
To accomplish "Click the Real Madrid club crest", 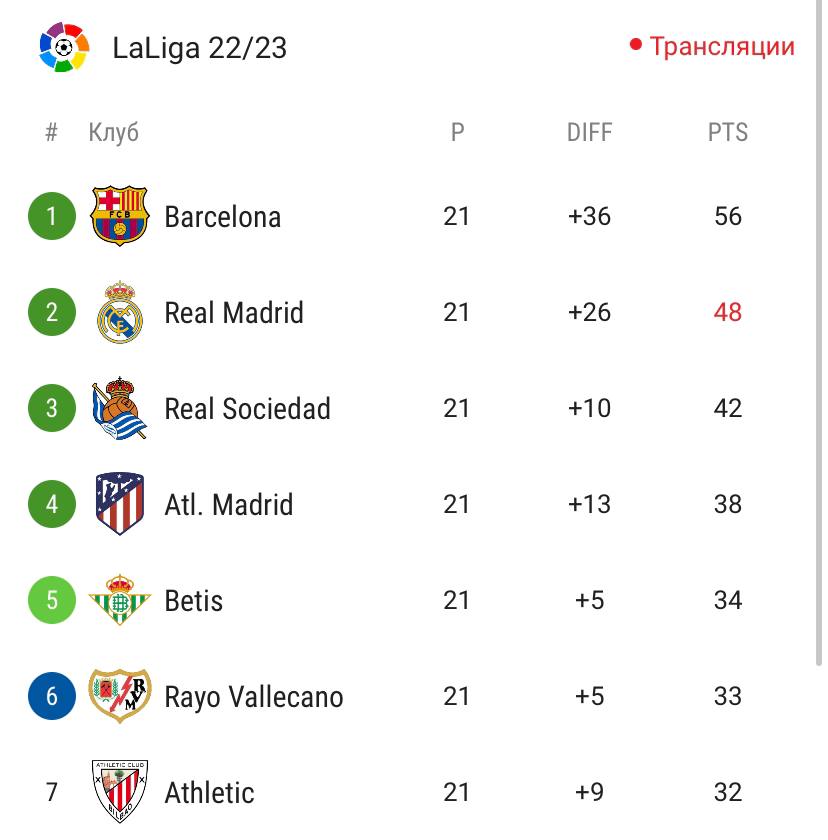I will point(120,313).
